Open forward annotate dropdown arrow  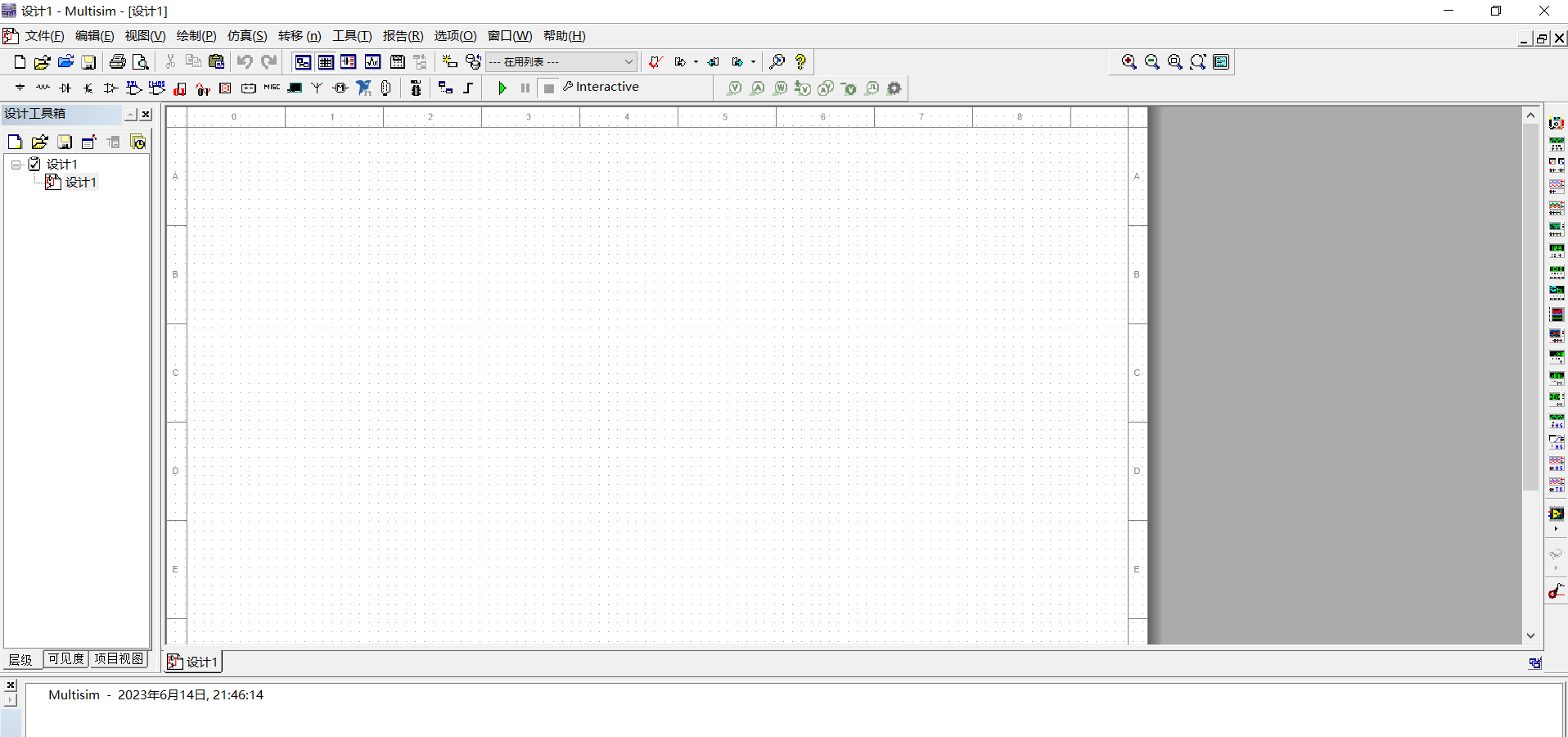click(753, 61)
